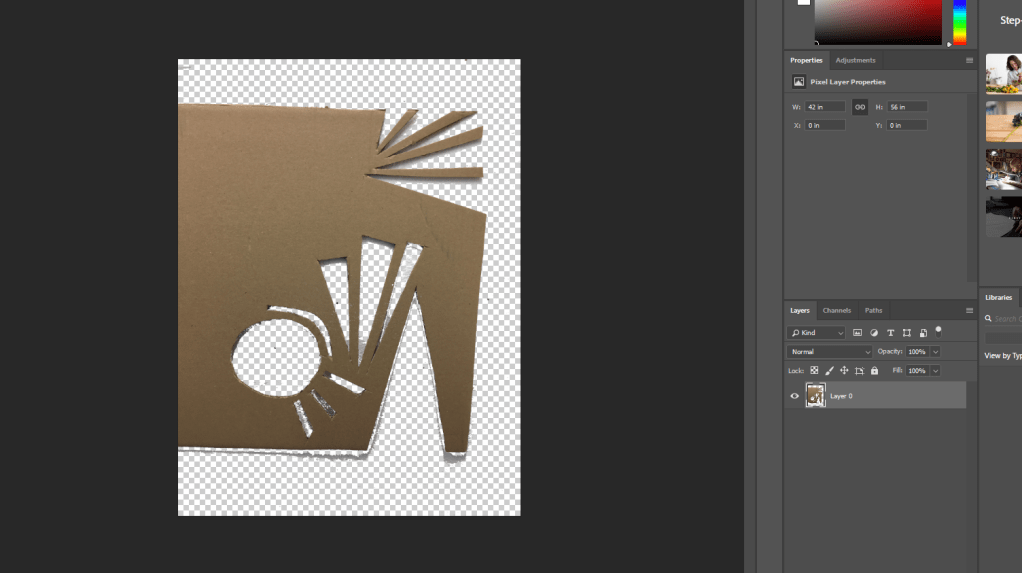The image size is (1022, 573).
Task: Click the lock all padlock icon
Action: [875, 371]
